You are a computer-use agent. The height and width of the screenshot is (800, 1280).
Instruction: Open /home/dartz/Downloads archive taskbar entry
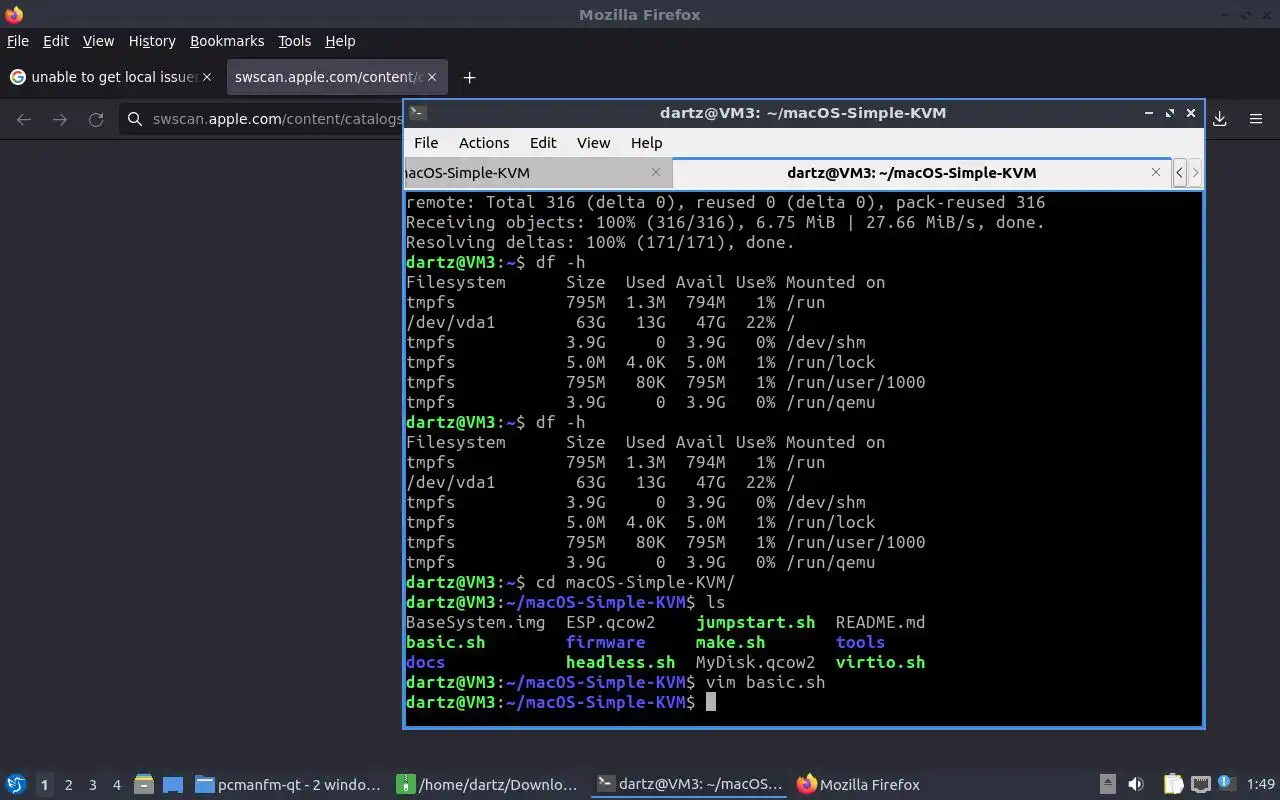[x=488, y=785]
